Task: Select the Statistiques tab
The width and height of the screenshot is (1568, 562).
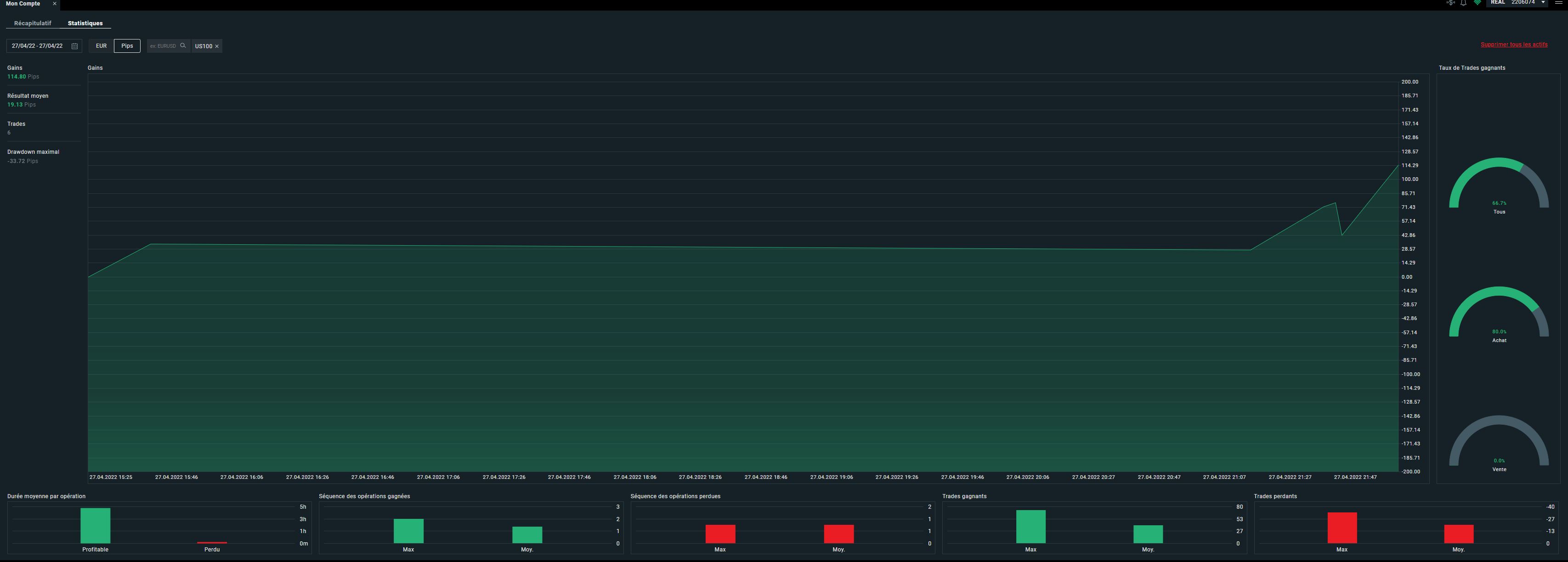Action: point(85,23)
